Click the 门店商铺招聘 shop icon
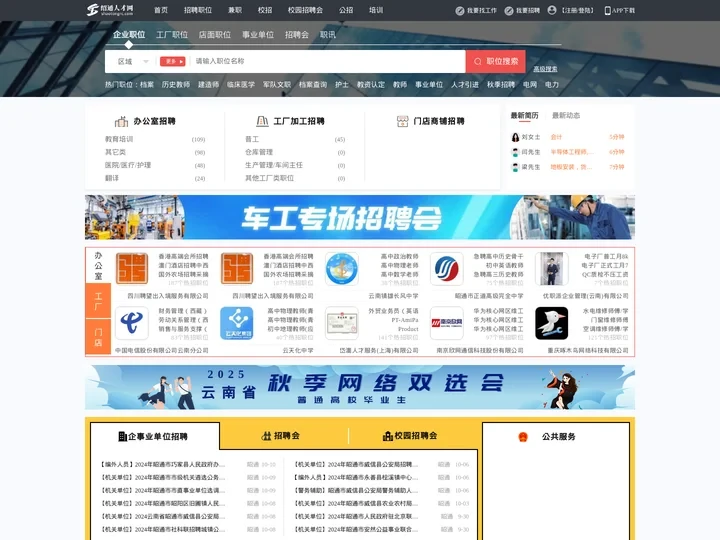720x540 pixels. pyautogui.click(x=402, y=121)
